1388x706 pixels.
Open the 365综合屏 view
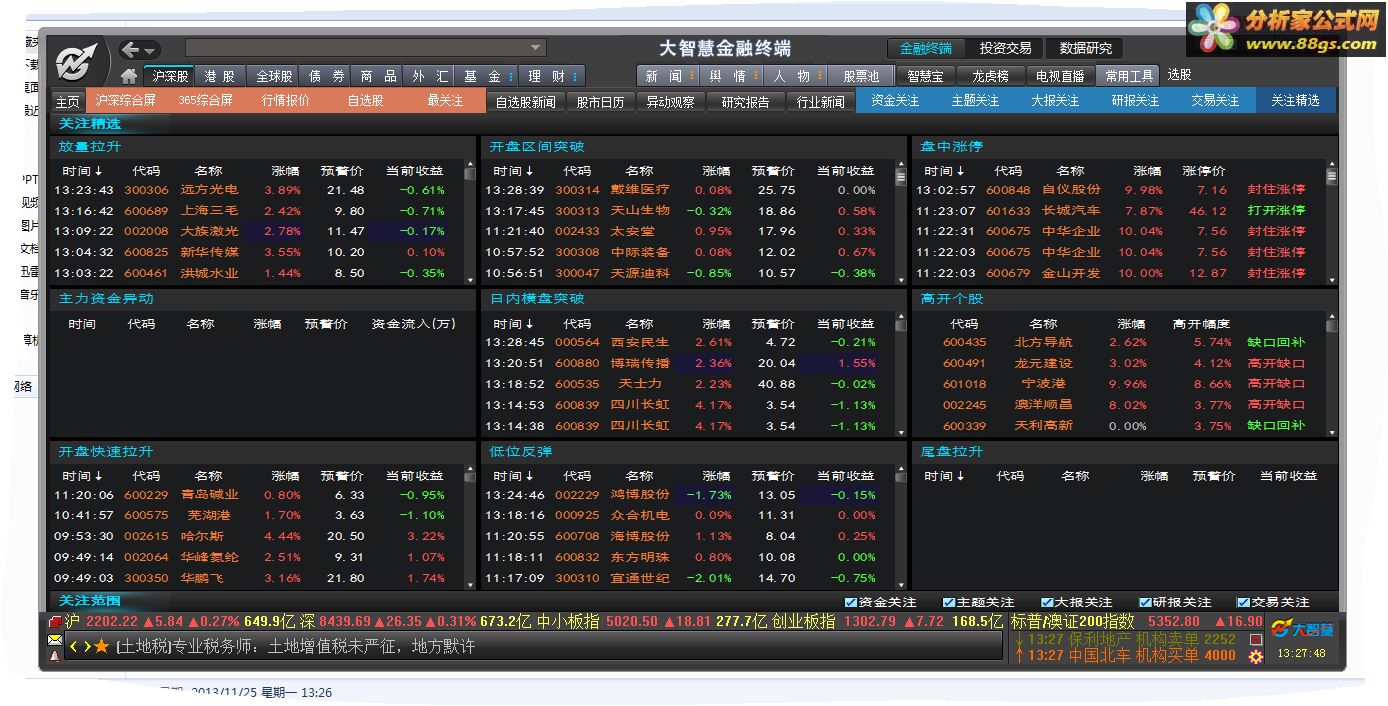coord(206,101)
